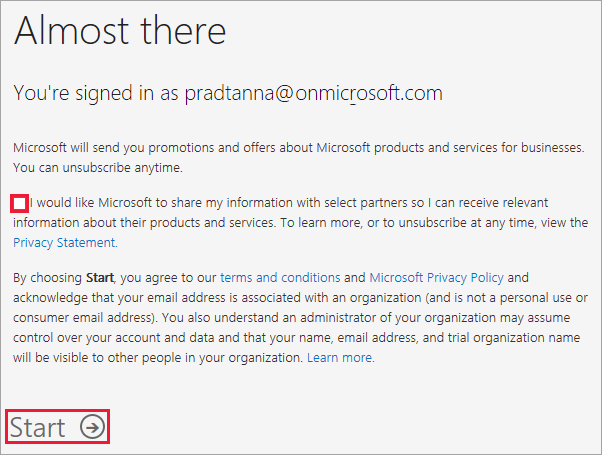Click the "Microsoft will send you promotions" line

(x=299, y=148)
